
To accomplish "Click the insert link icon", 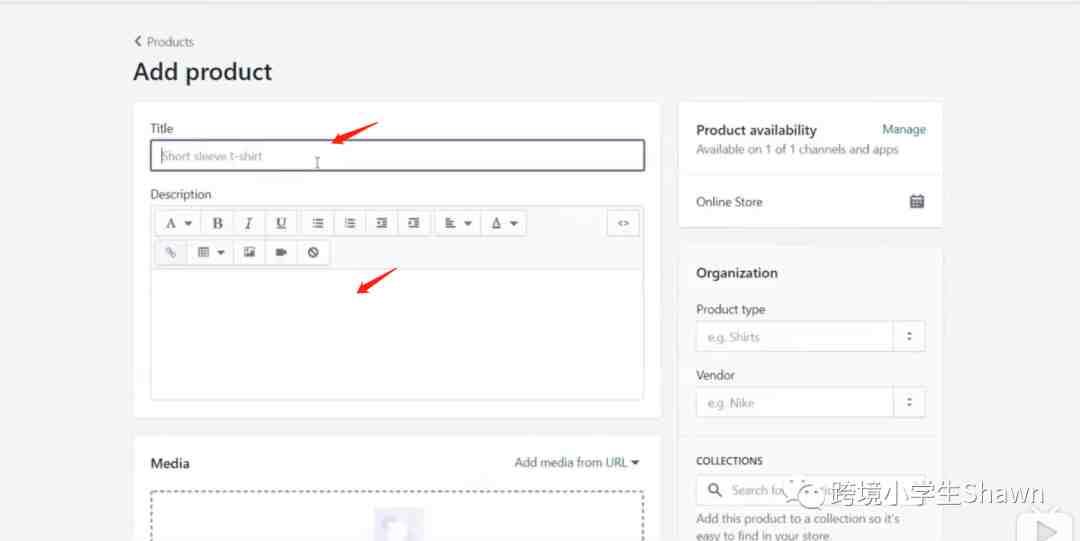I will pos(170,253).
